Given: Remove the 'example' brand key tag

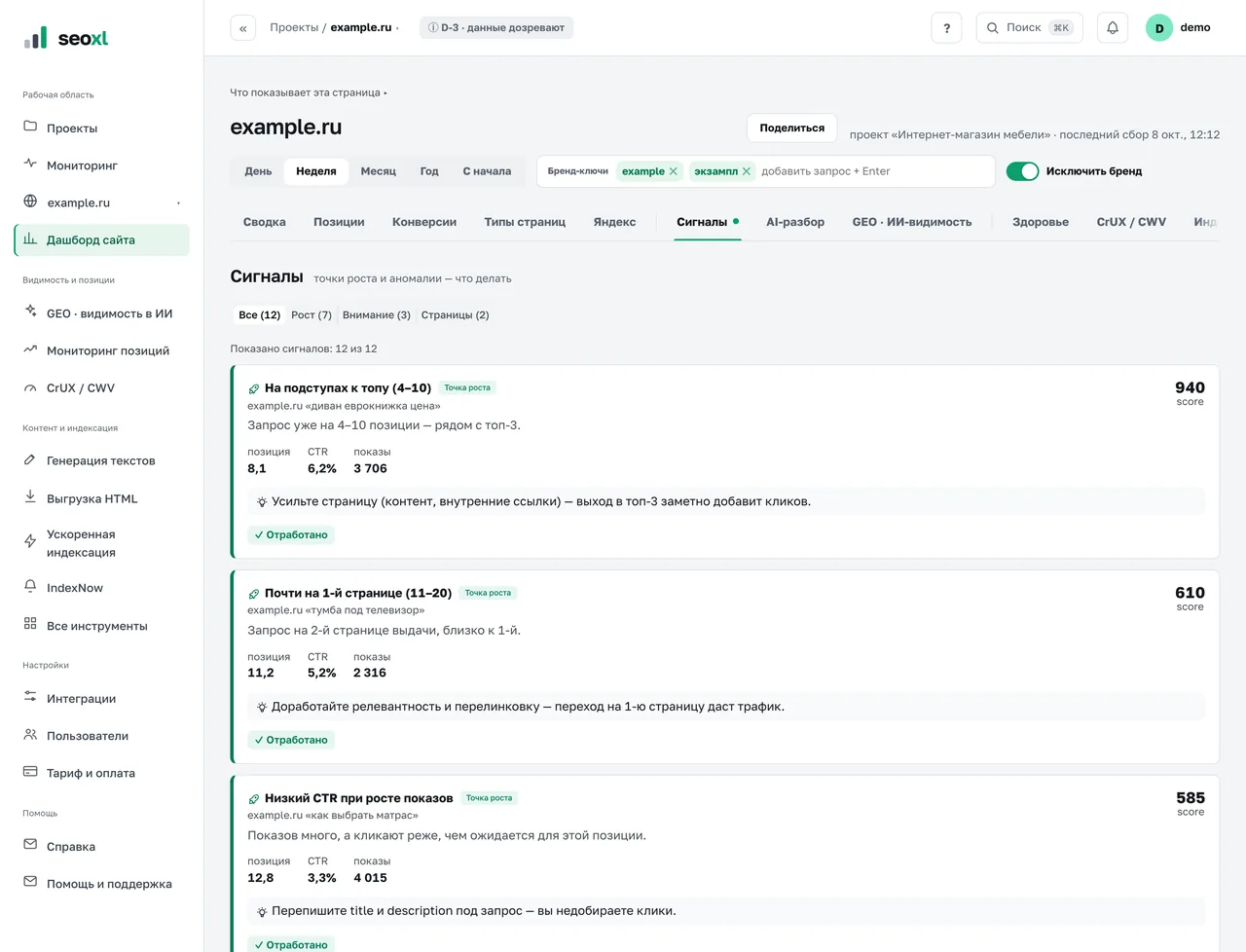Looking at the screenshot, I should pos(673,171).
